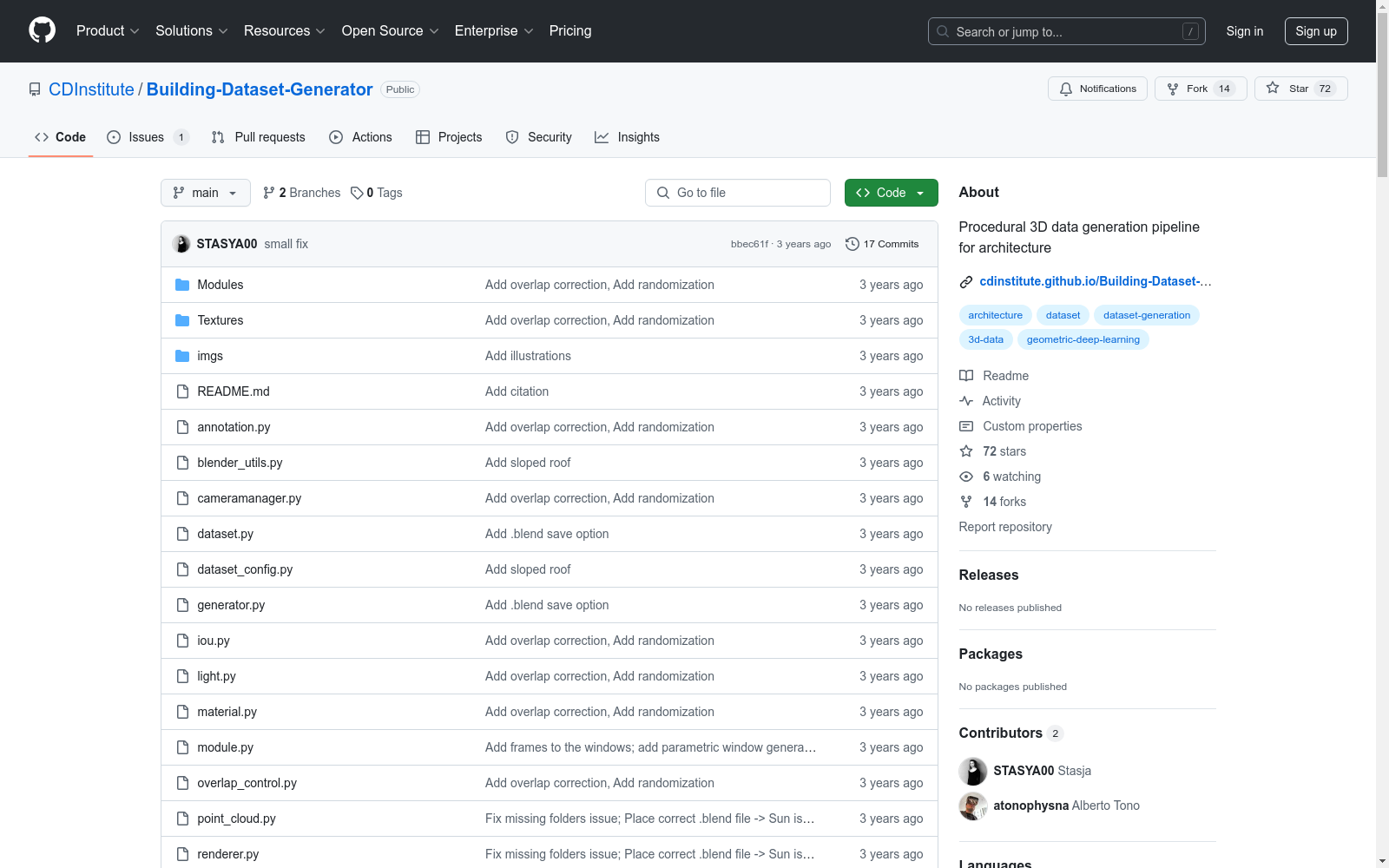Open the green Code dropdown button
The width and height of the screenshot is (1389, 868).
pos(891,193)
